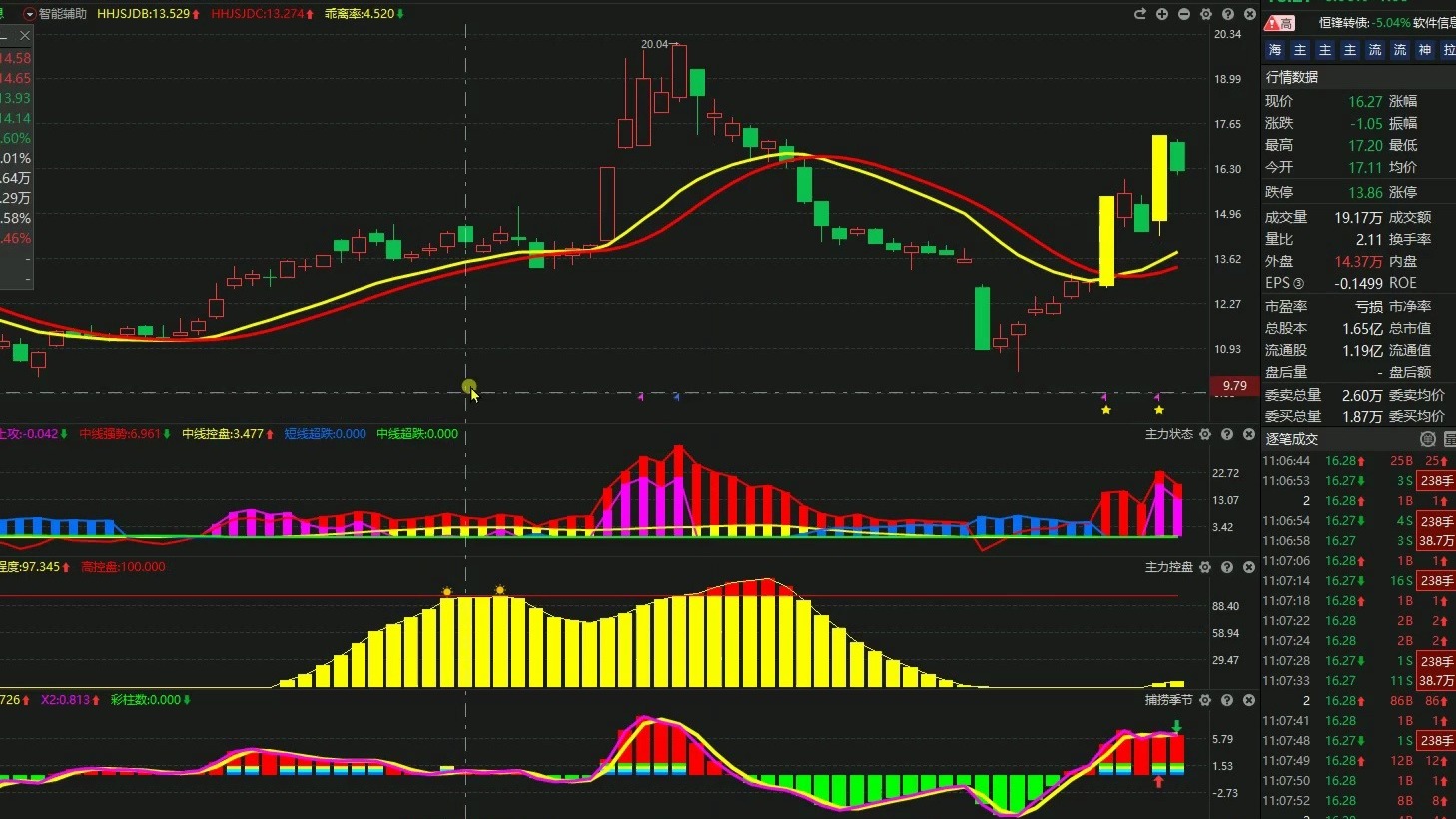Screen dimensions: 1456x819
Task: Click the refresh arrow icon above main chart
Action: coord(1140,14)
